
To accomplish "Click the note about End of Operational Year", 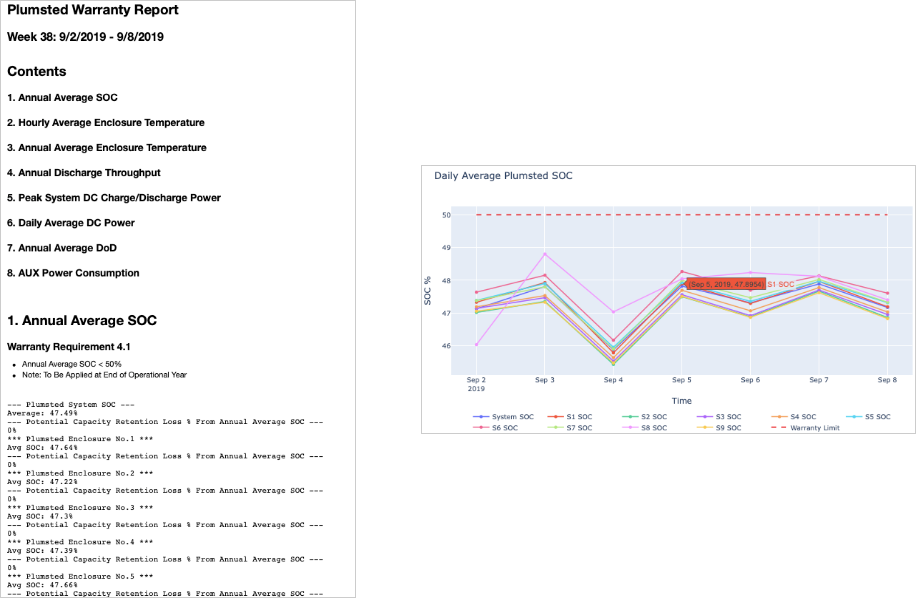I will (105, 375).
